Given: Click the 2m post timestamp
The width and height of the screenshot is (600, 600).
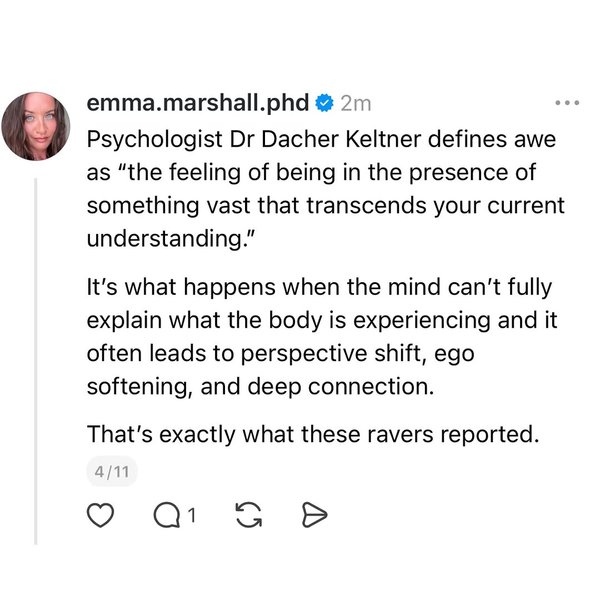Looking at the screenshot, I should click(356, 102).
